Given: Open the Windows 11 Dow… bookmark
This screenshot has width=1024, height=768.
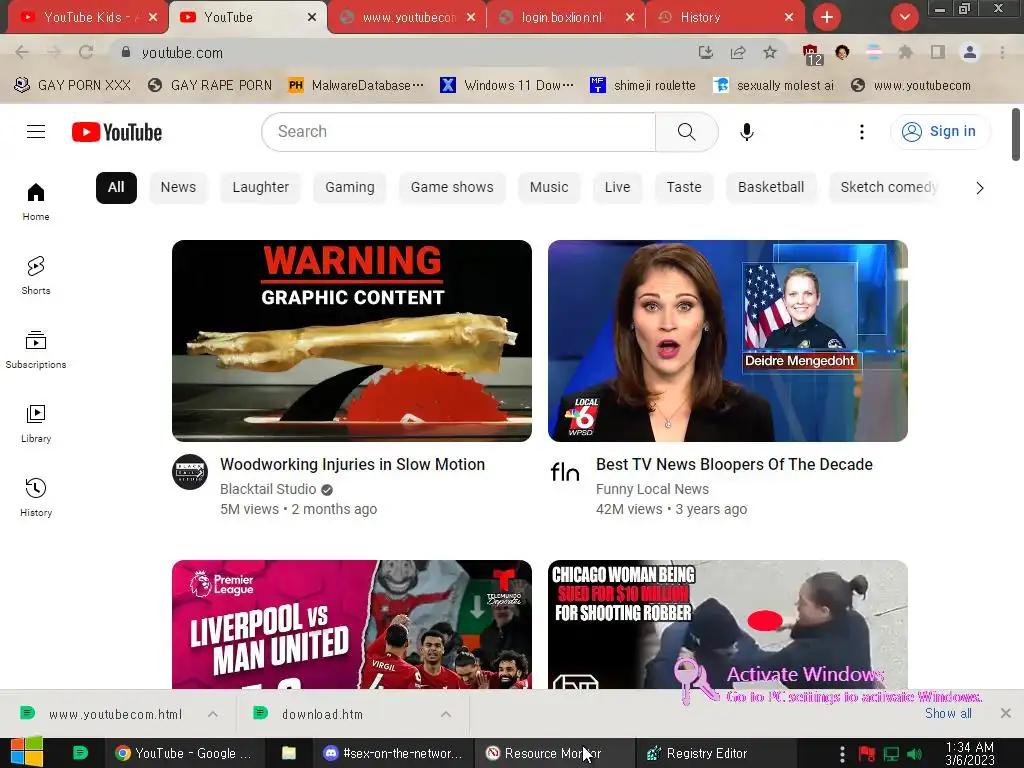Looking at the screenshot, I should click(507, 86).
